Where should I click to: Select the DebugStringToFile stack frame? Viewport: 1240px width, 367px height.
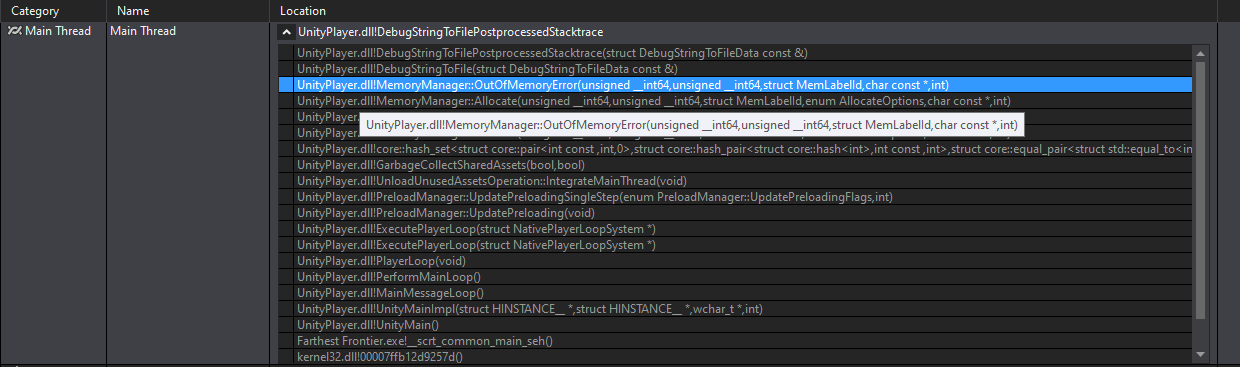coord(735,69)
